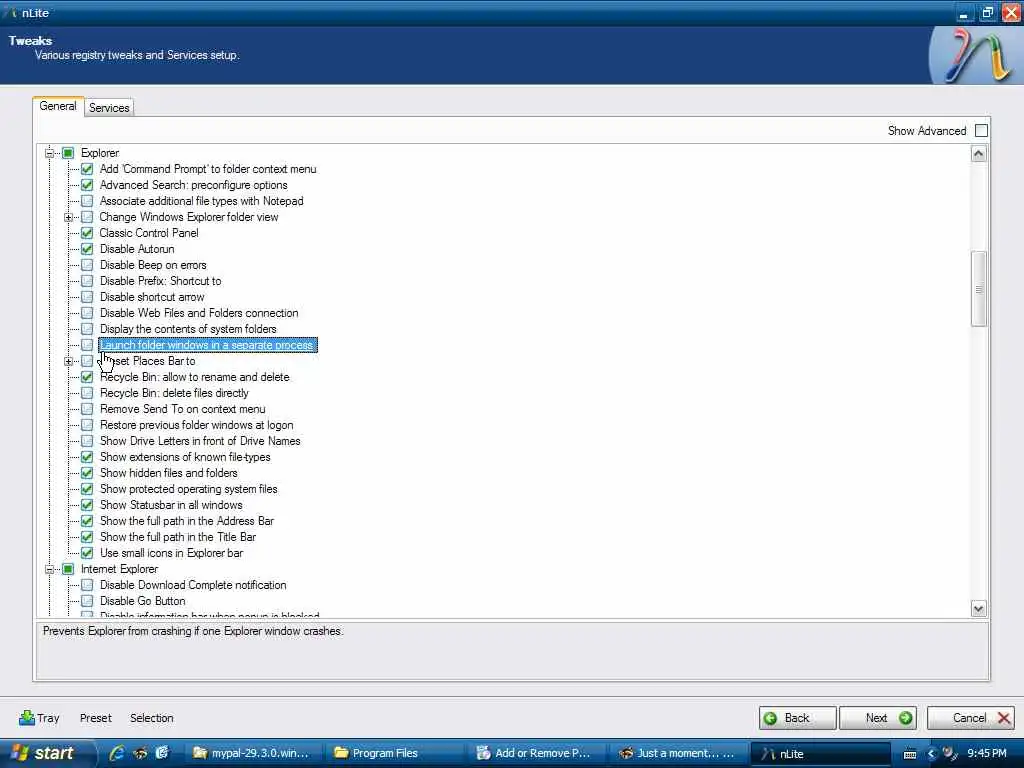Check Disable shortcut arrow option

pos(87,297)
